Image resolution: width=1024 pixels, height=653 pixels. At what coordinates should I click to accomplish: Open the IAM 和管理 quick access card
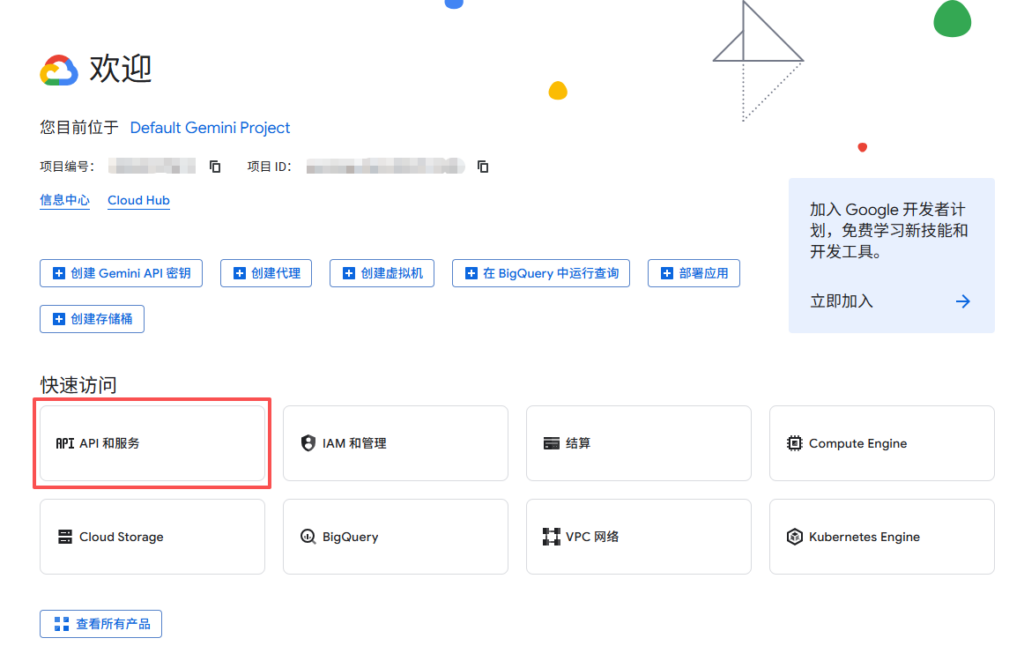click(395, 443)
